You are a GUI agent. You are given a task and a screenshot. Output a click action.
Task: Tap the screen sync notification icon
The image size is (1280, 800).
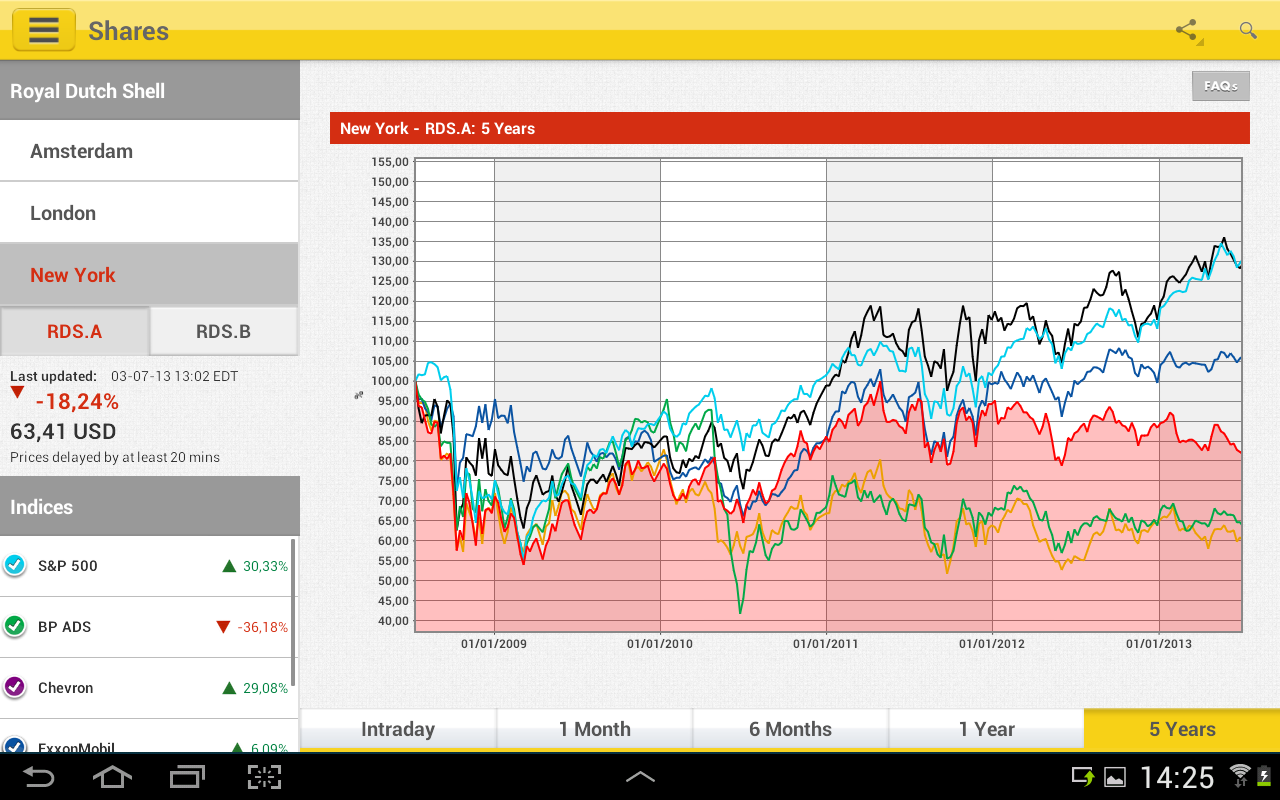1083,776
